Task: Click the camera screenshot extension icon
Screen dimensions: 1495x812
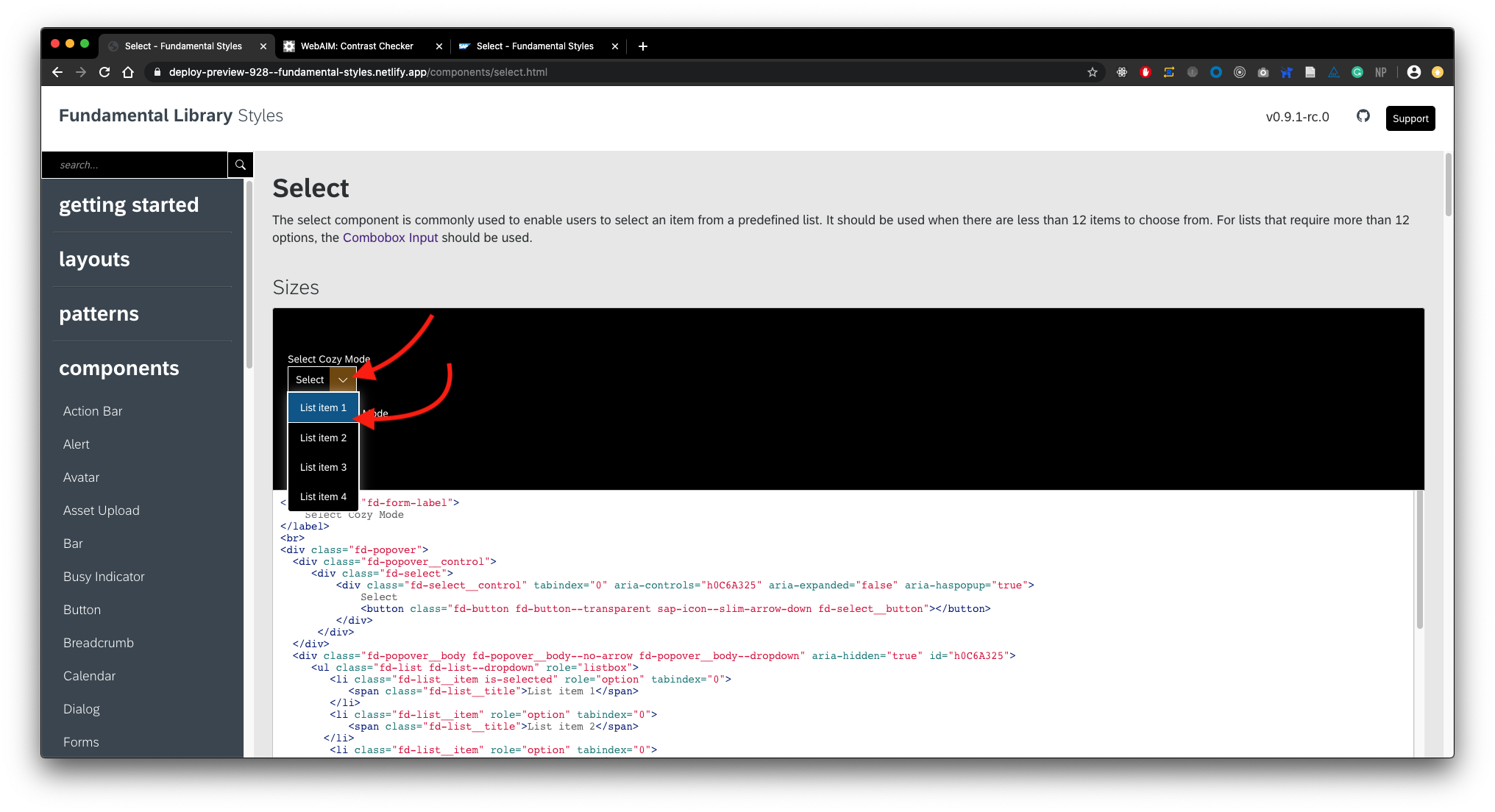Action: 1263,72
